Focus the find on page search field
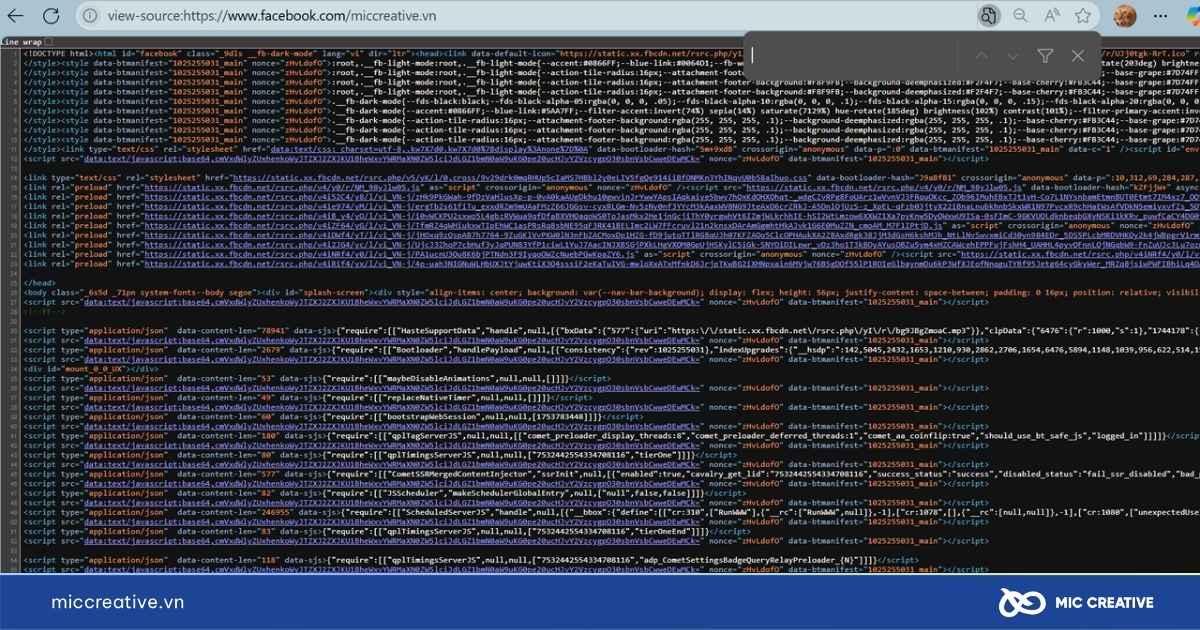This screenshot has height=630, width=1200. click(x=855, y=56)
